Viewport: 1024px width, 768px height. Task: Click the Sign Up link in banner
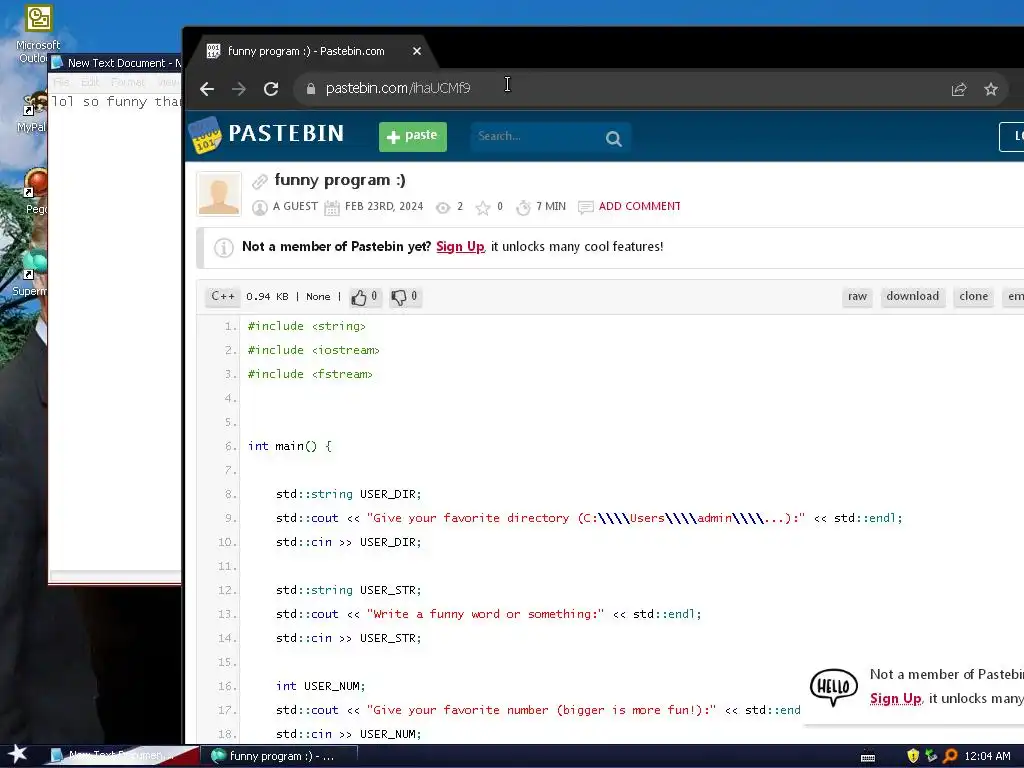point(460,247)
